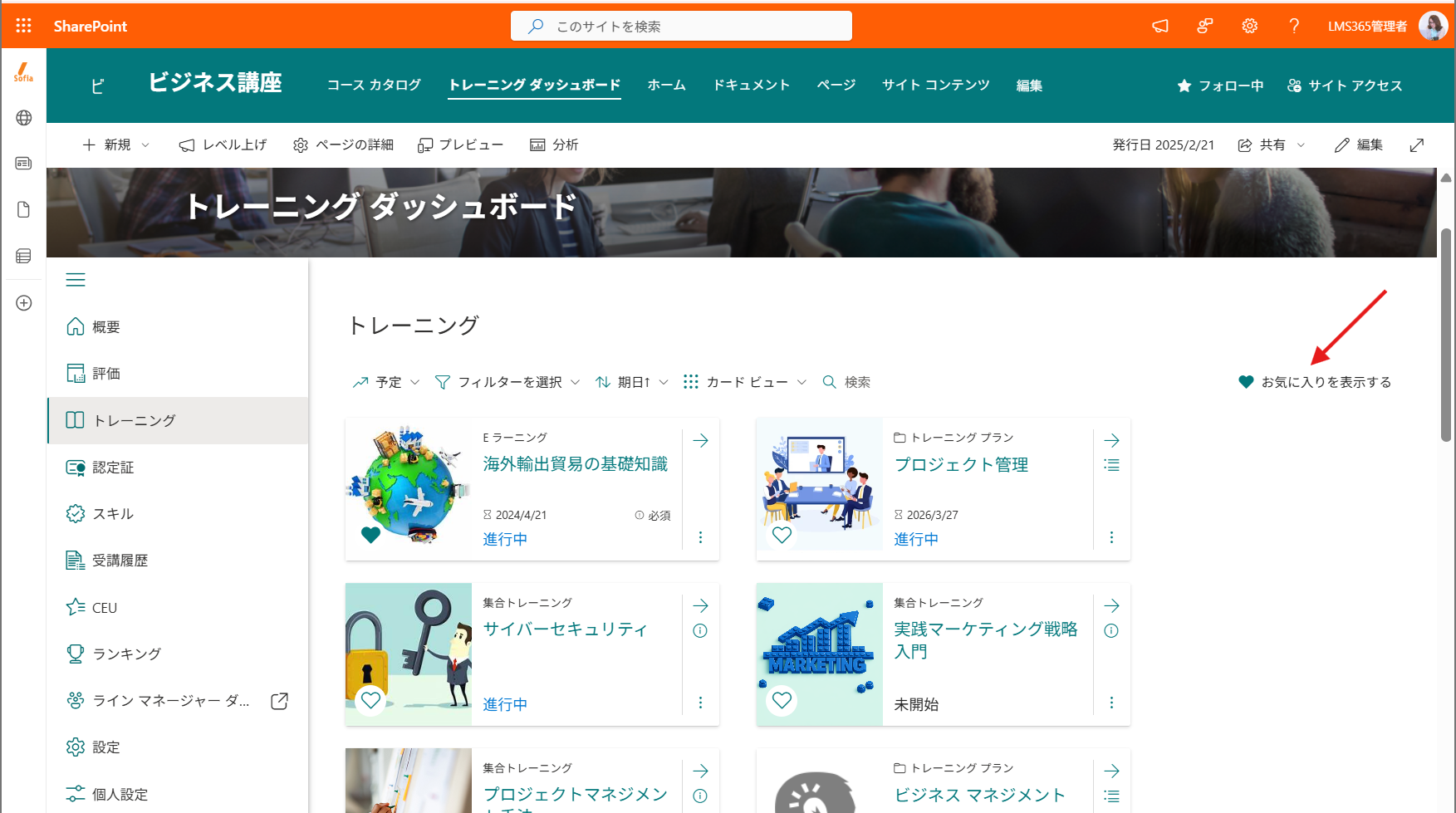Toggle the フォロー中 star follow state
Viewport: 1456px width, 813px height.
point(1220,86)
